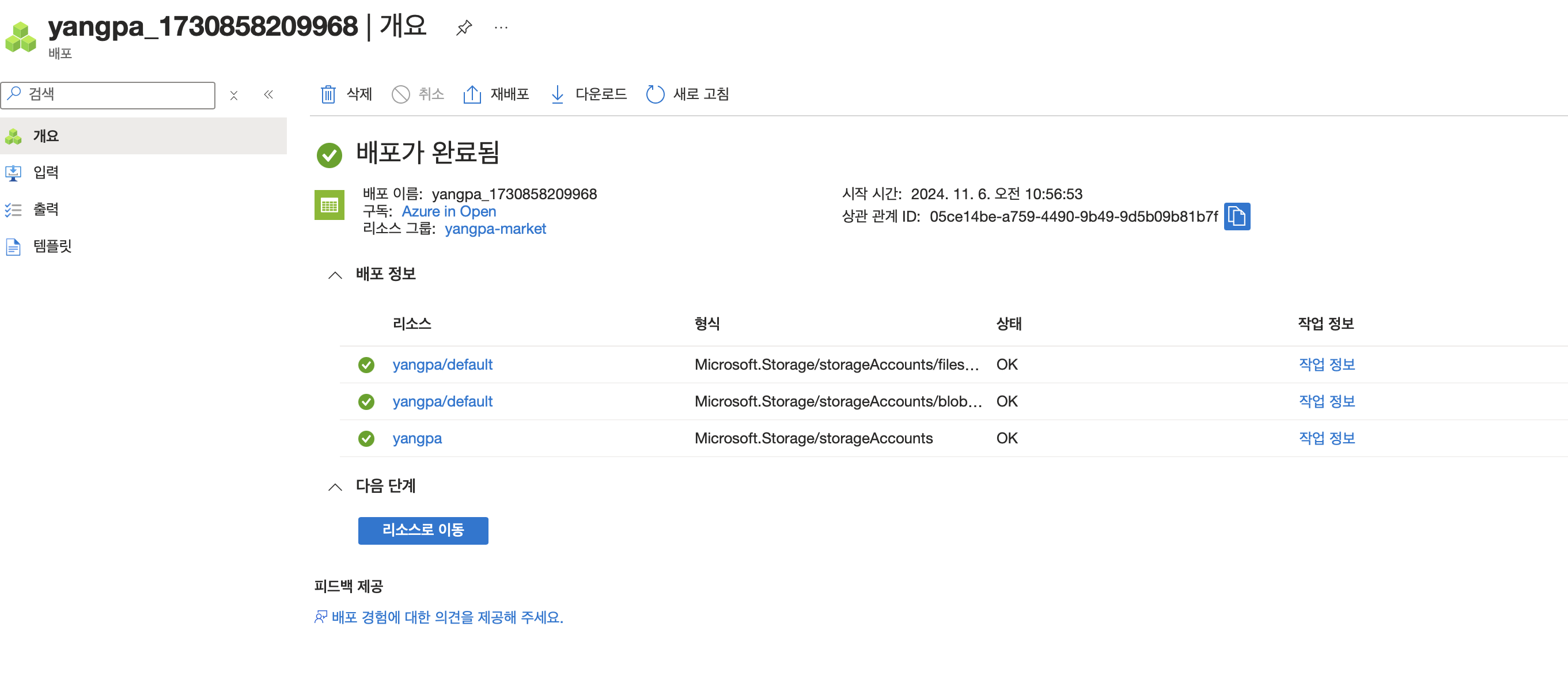Open the yangpa-market resource group link
This screenshot has height=676, width=1568.
[x=495, y=229]
